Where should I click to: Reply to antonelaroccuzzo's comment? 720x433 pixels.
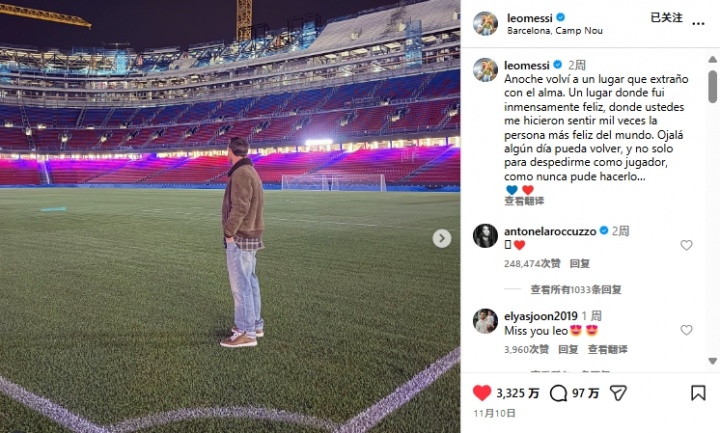click(x=579, y=264)
